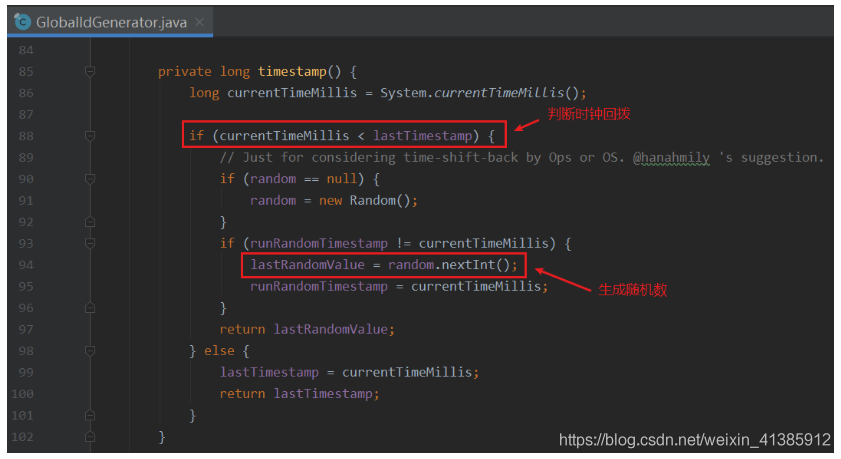Click line number 94 in the gutter

tap(26, 265)
